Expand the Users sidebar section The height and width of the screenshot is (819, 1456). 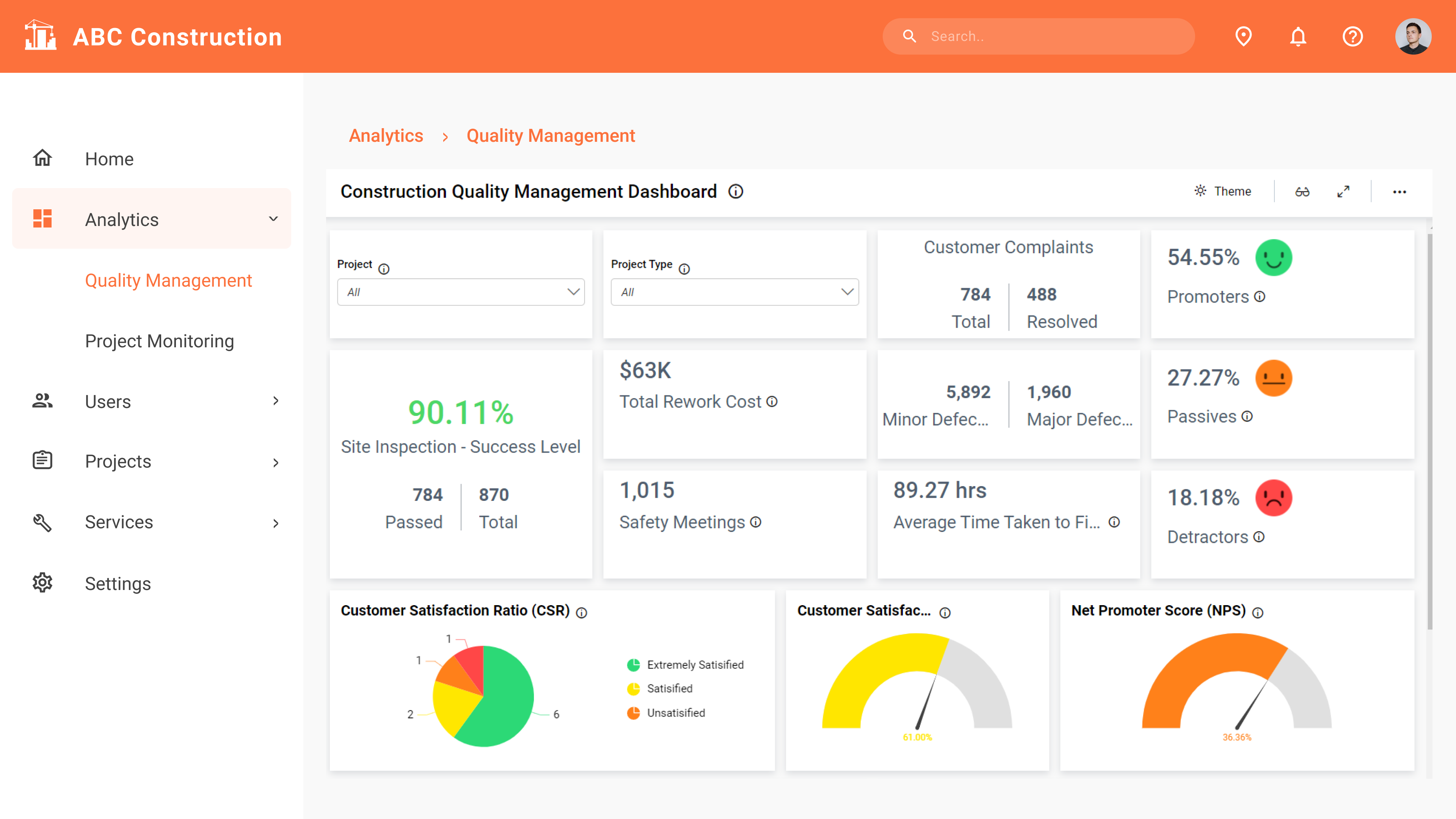[x=275, y=401]
